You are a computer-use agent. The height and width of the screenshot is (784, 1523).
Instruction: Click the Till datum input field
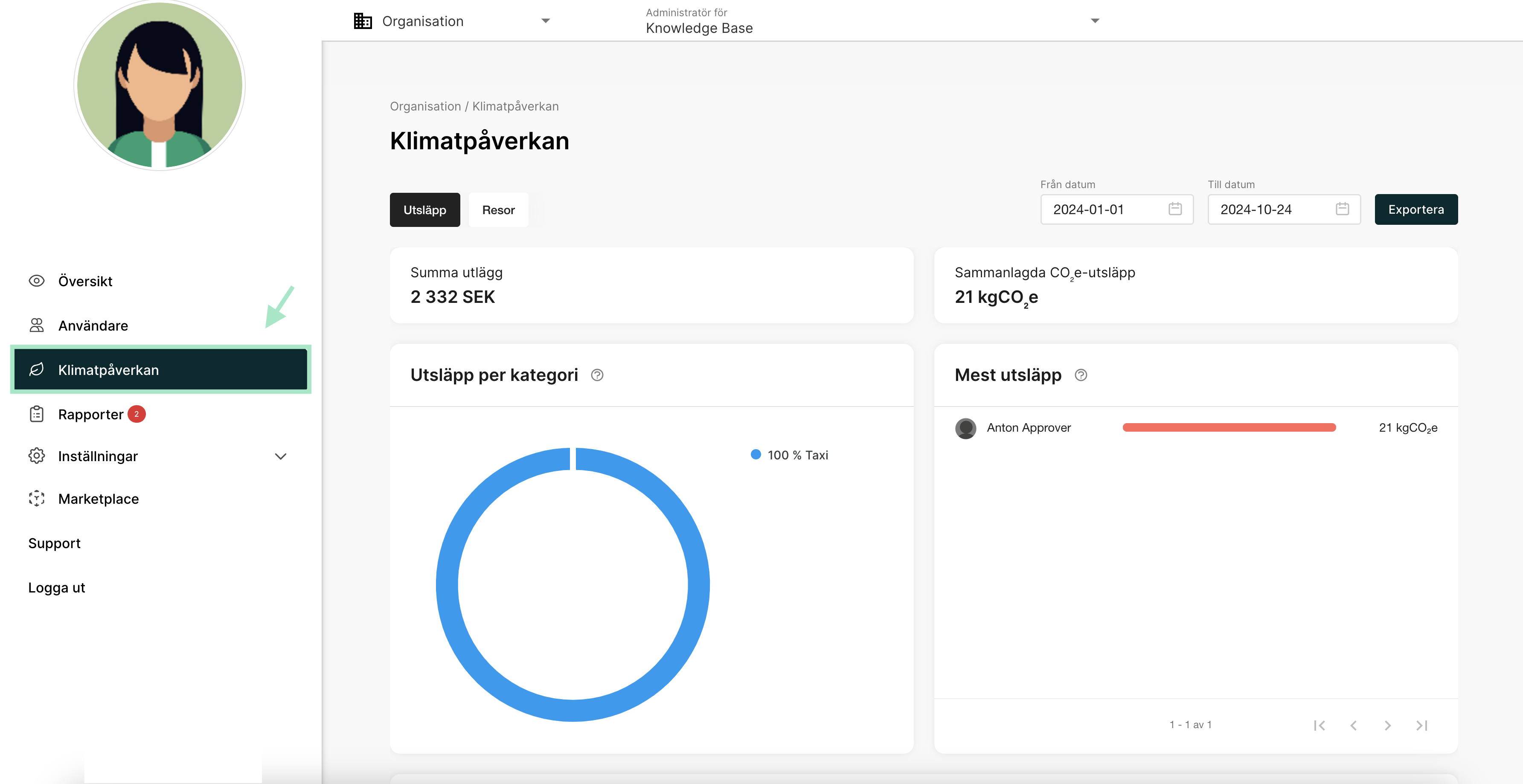[x=1284, y=209]
